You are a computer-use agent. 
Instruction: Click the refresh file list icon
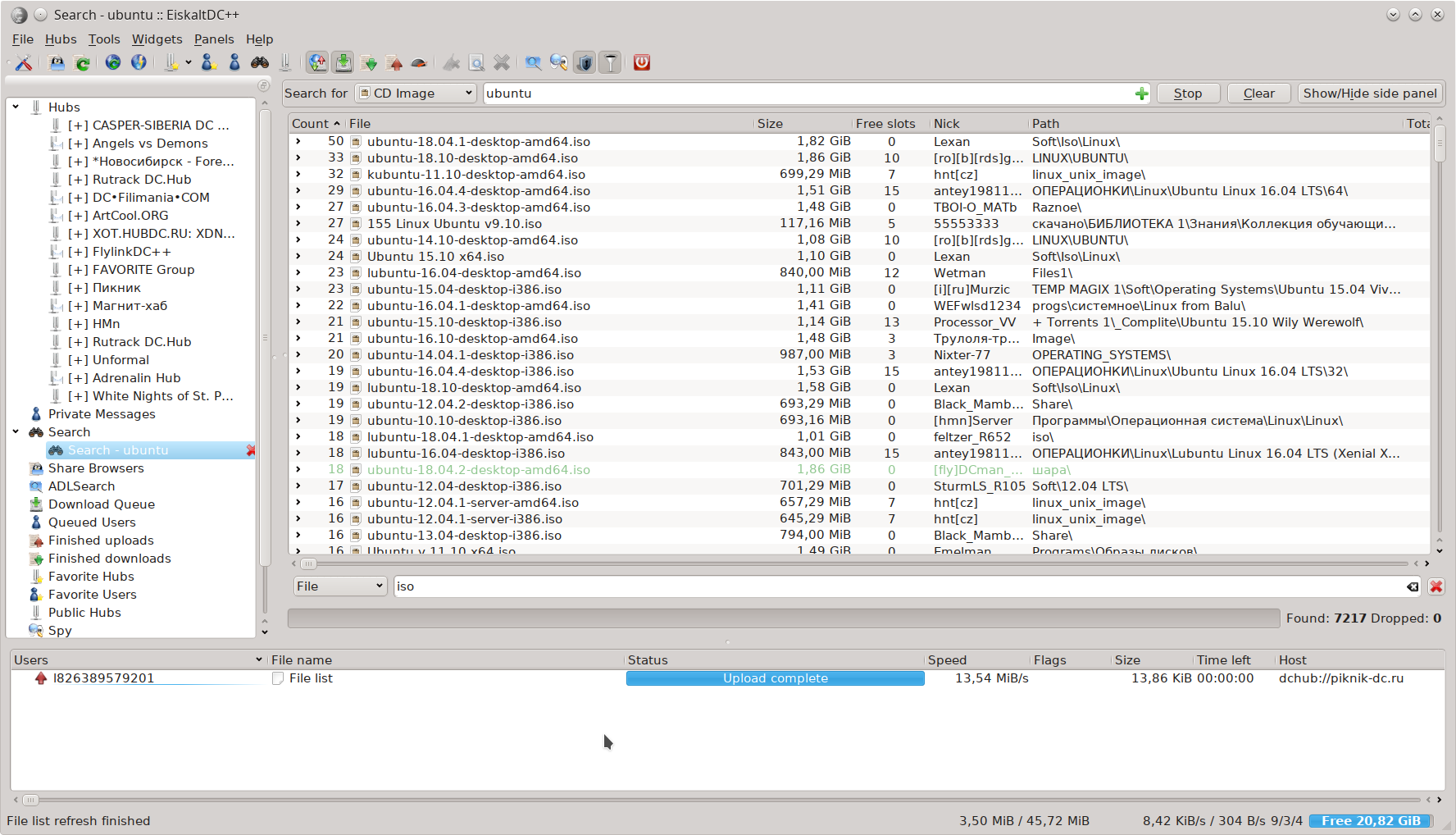pos(82,62)
